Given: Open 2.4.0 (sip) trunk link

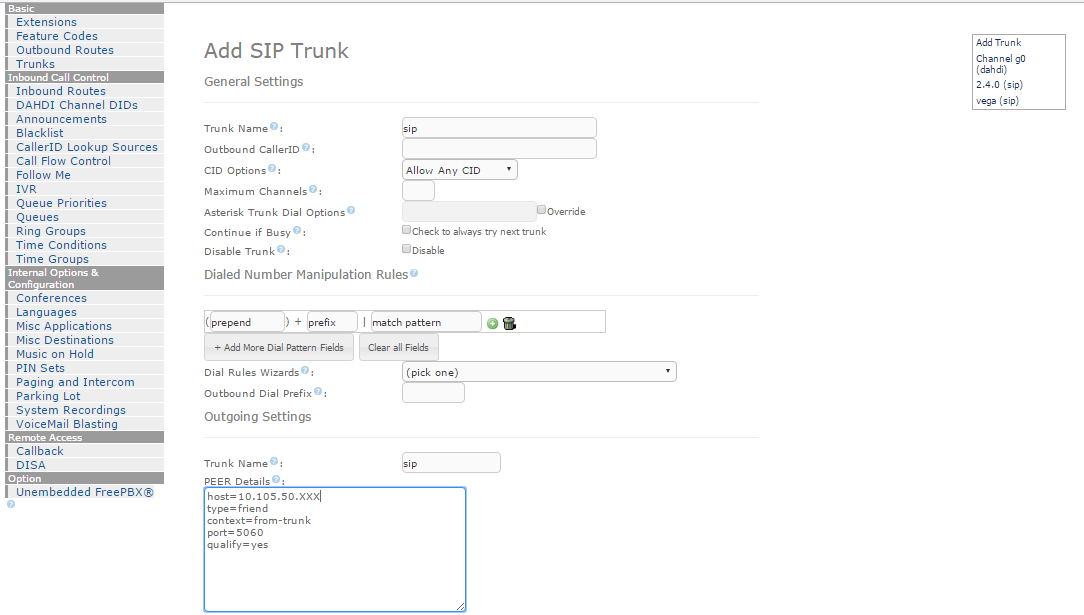Looking at the screenshot, I should (999, 85).
